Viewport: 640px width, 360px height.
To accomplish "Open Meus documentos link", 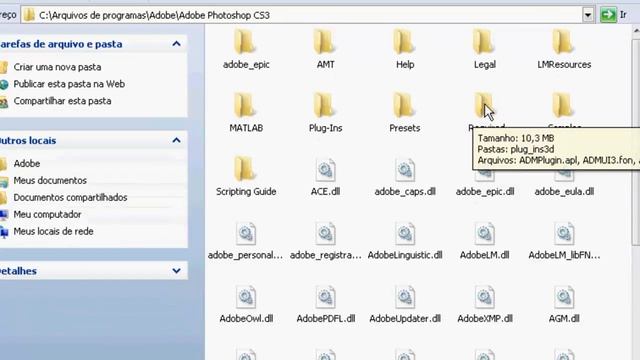I will pyautogui.click(x=50, y=180).
